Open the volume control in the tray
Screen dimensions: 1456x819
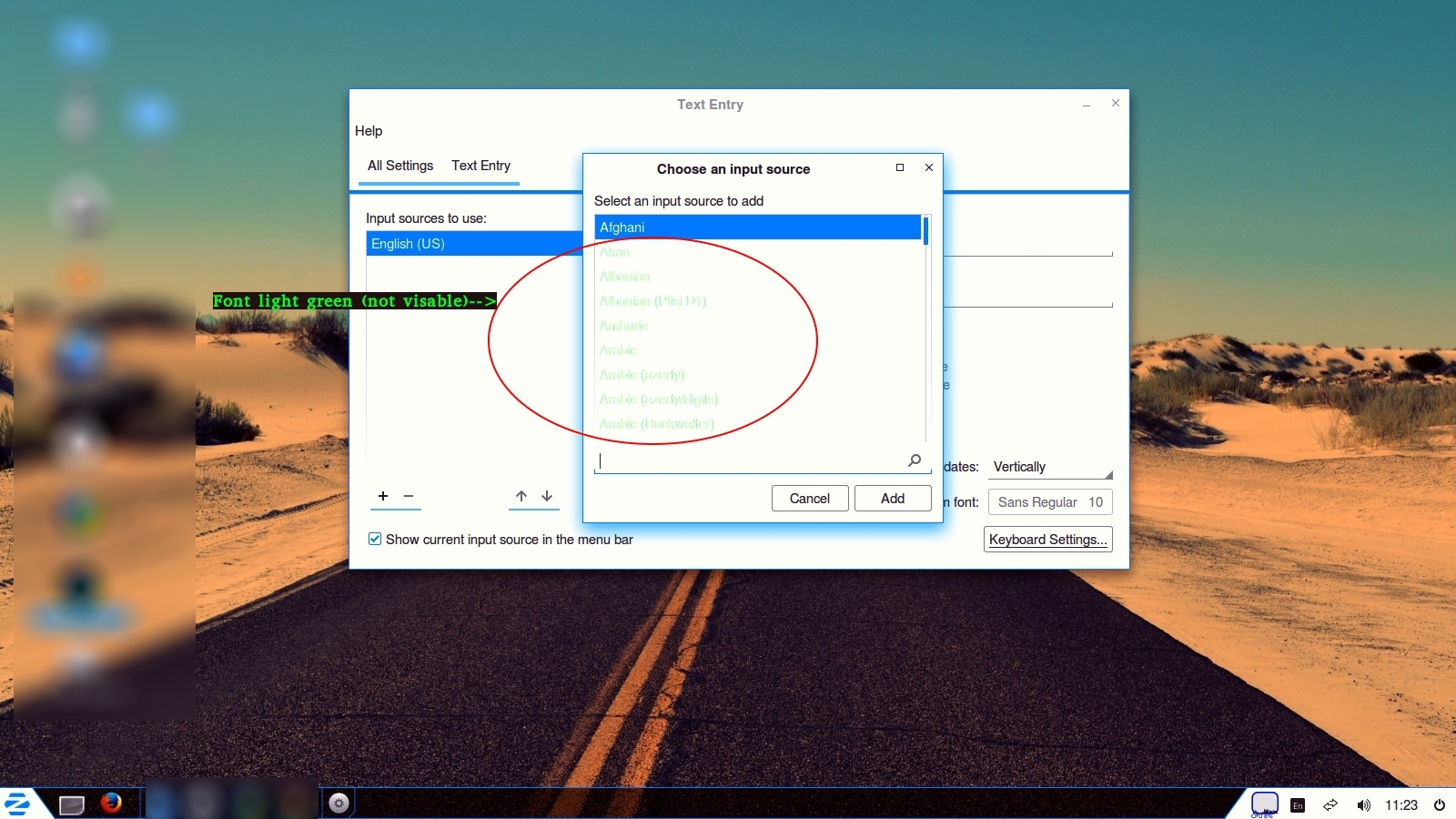(x=1363, y=805)
